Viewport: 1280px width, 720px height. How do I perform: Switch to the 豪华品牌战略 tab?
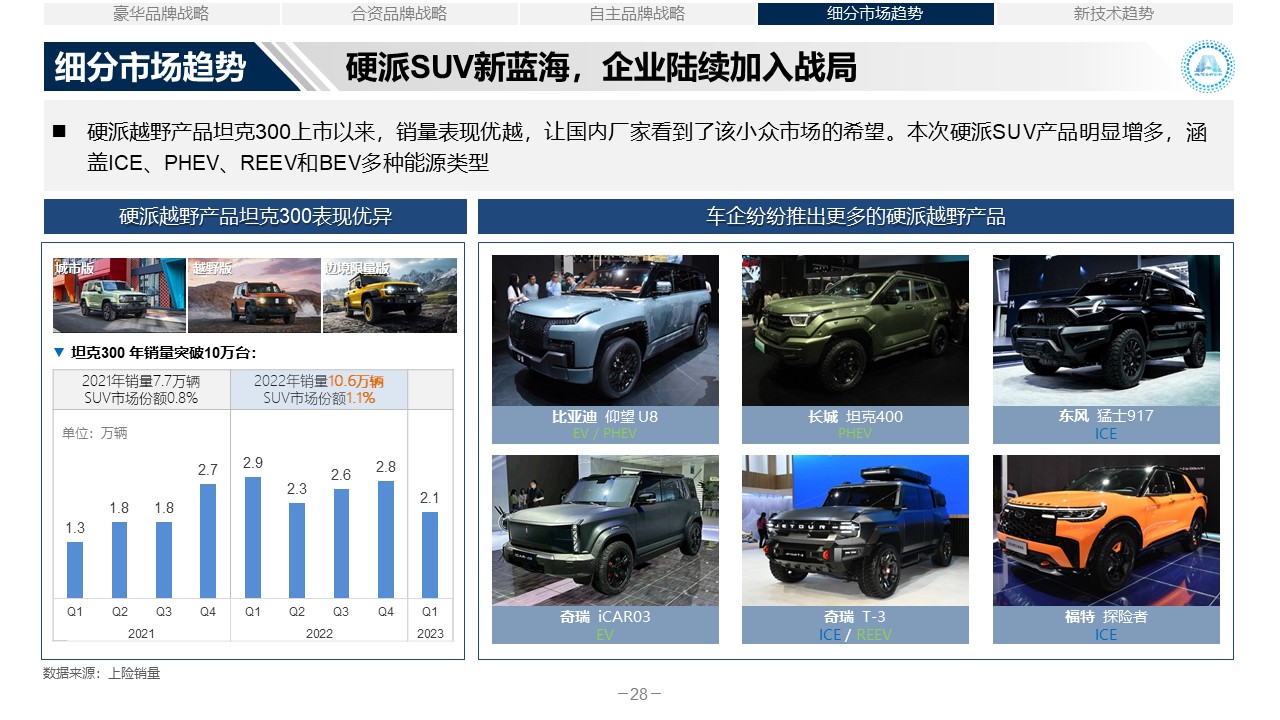pyautogui.click(x=161, y=14)
